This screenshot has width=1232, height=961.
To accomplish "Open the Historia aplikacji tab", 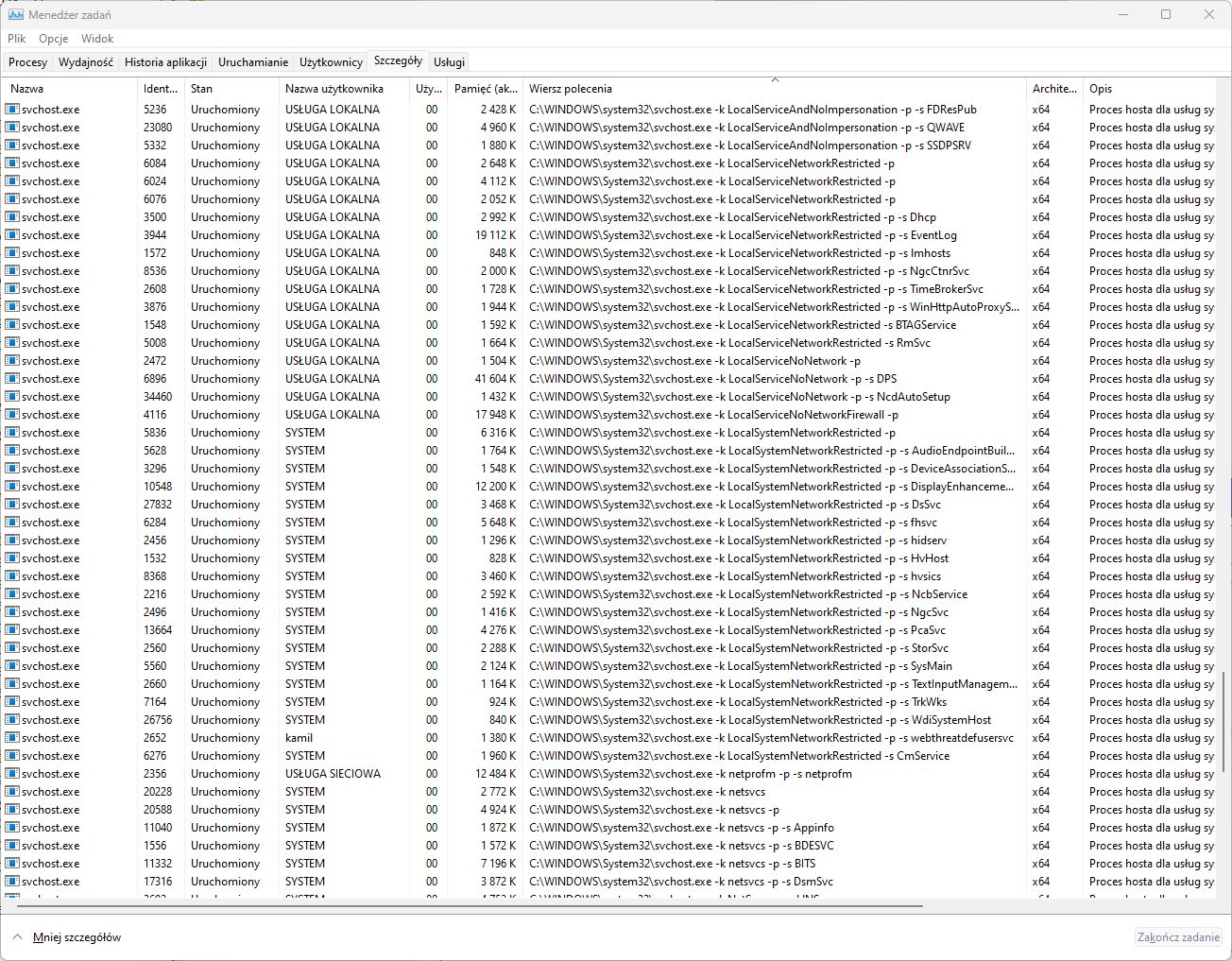I will pyautogui.click(x=165, y=61).
